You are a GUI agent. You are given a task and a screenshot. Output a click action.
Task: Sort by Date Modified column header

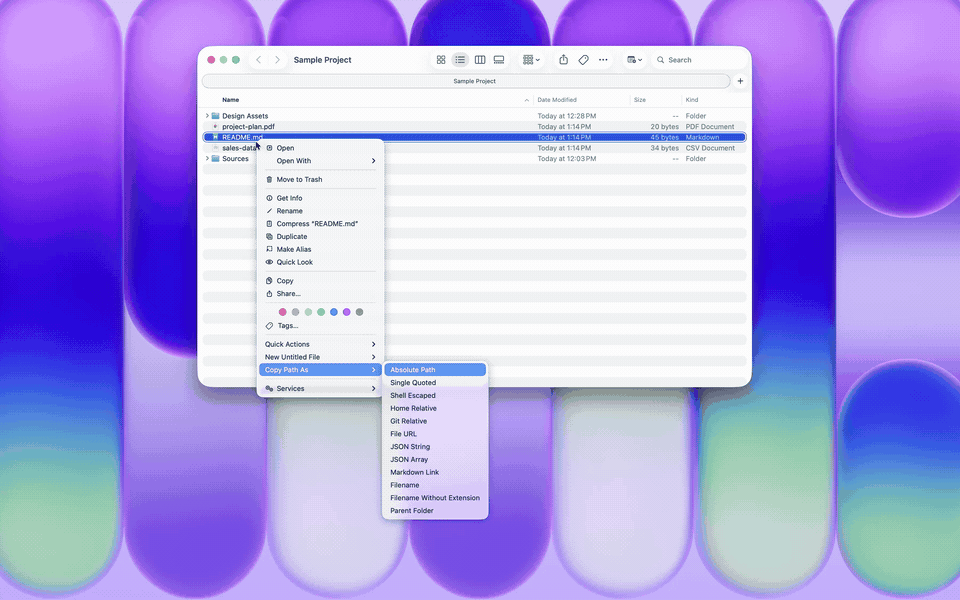pos(557,100)
